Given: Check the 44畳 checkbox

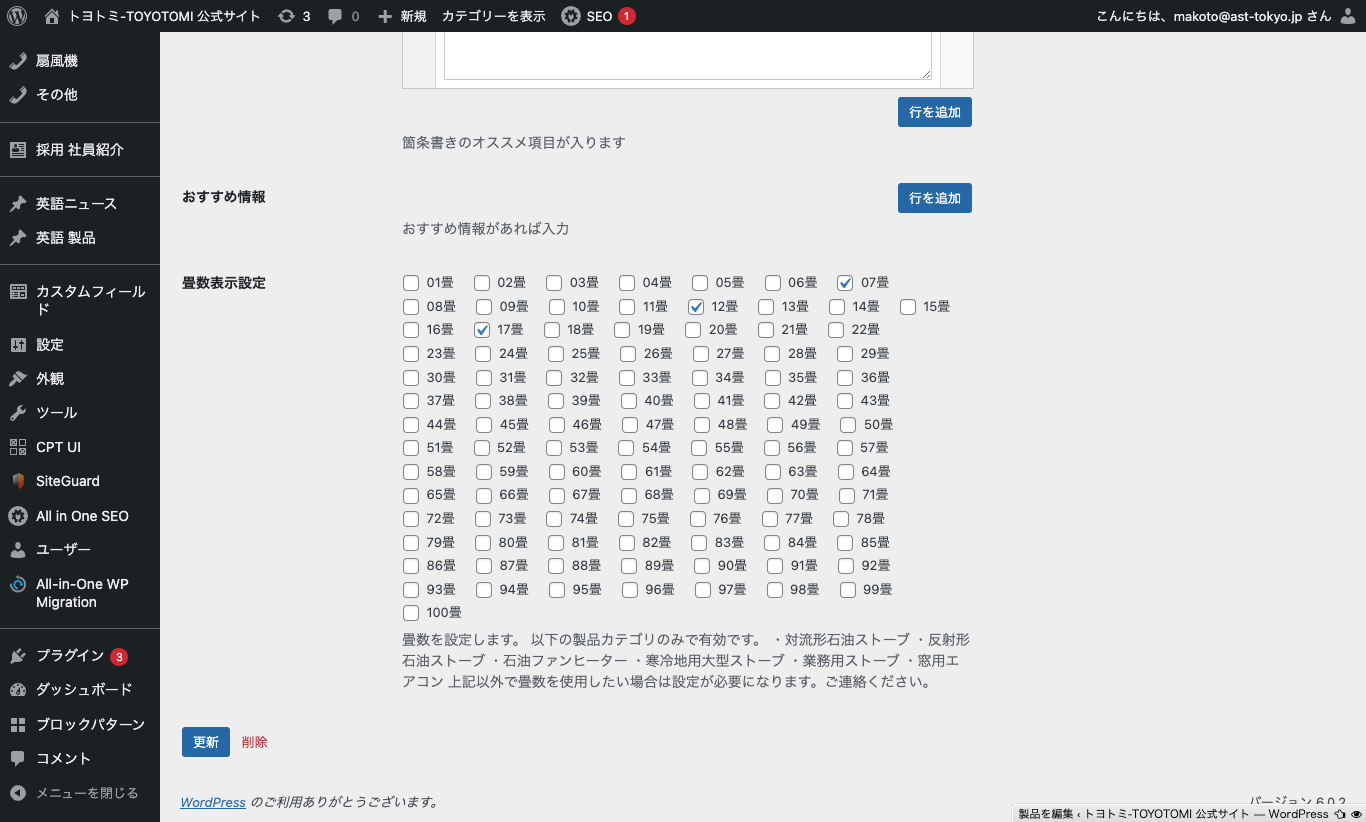Looking at the screenshot, I should [x=411, y=425].
